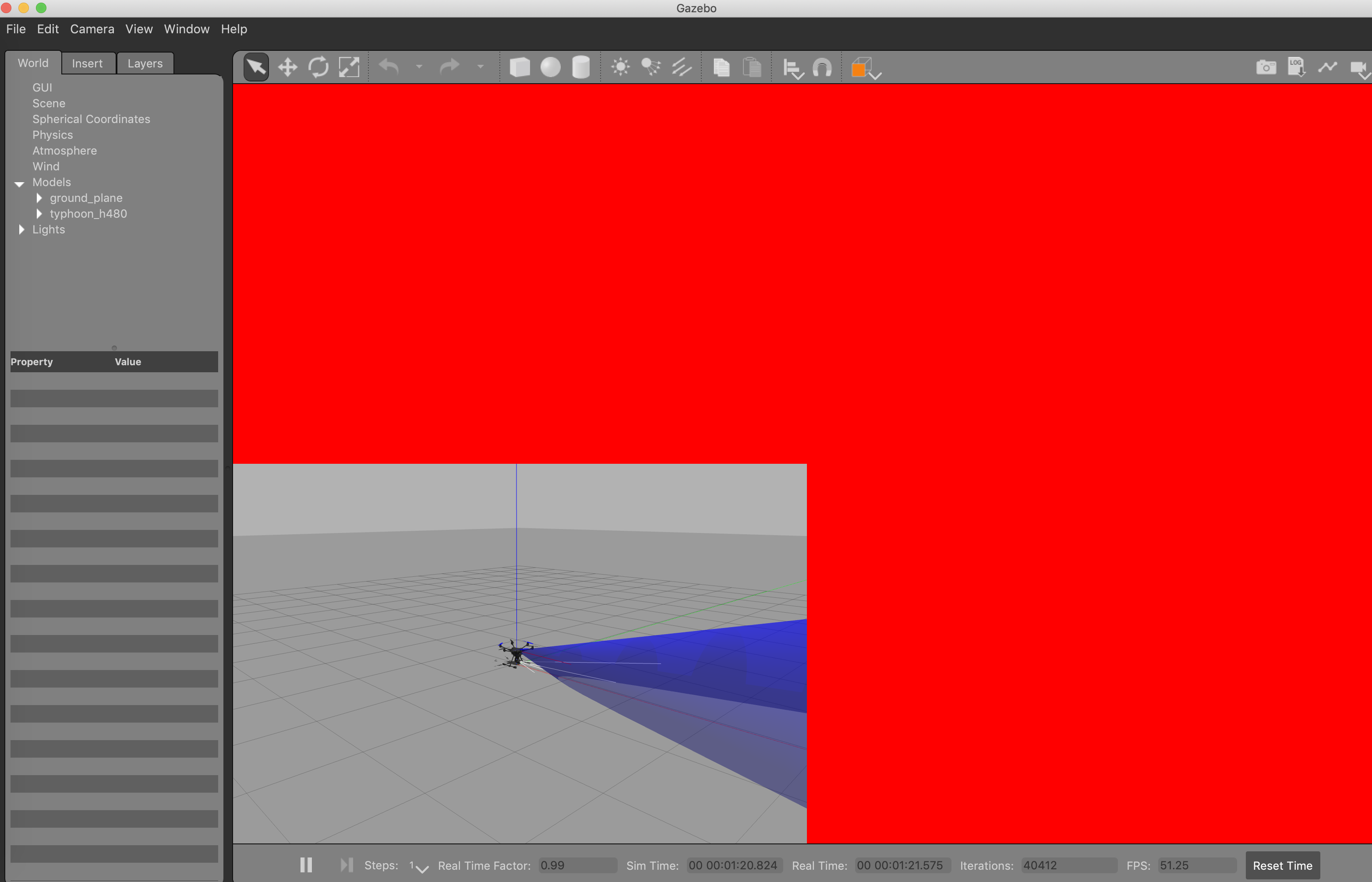The image size is (1372, 882).
Task: Choose the scale mode tool
Action: (x=349, y=67)
